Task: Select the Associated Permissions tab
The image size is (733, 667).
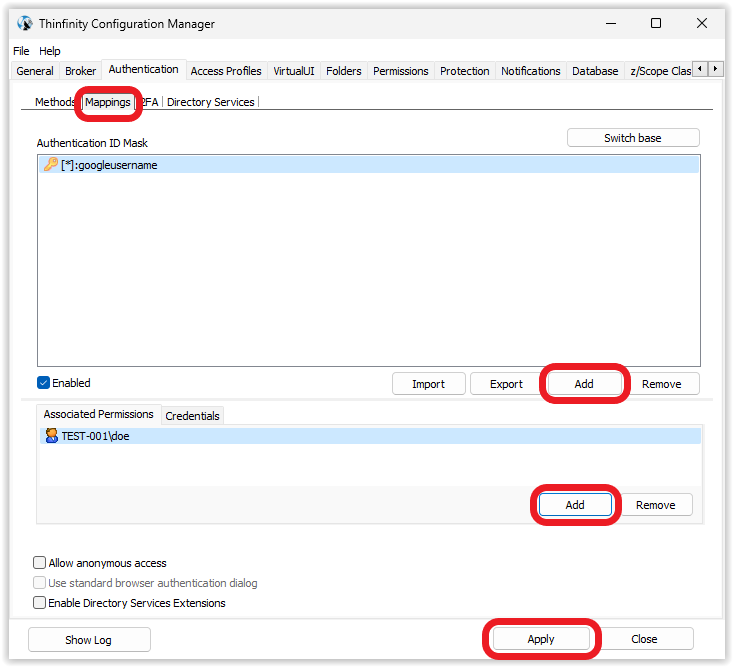Action: tap(99, 414)
